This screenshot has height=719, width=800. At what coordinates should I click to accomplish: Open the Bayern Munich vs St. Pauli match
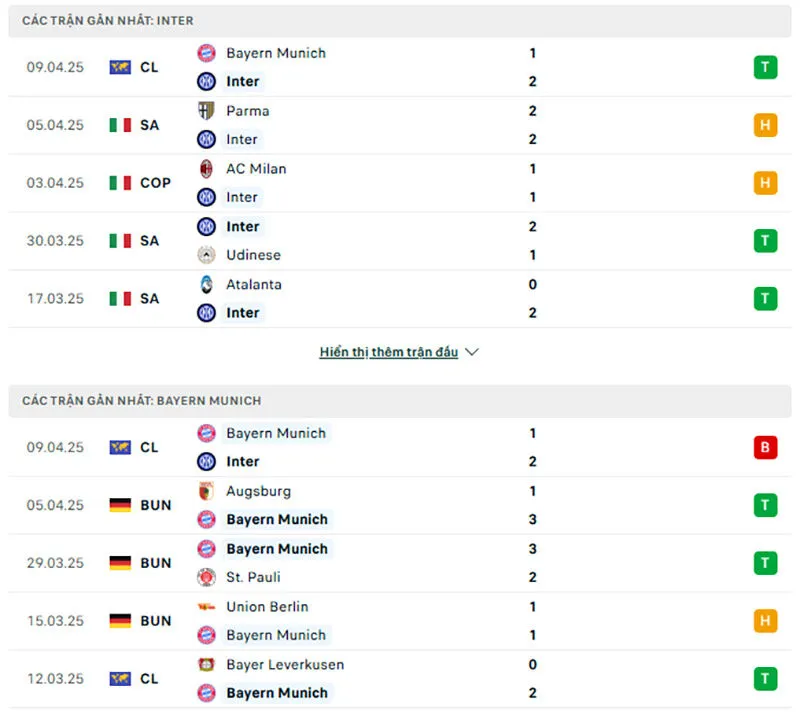[400, 563]
